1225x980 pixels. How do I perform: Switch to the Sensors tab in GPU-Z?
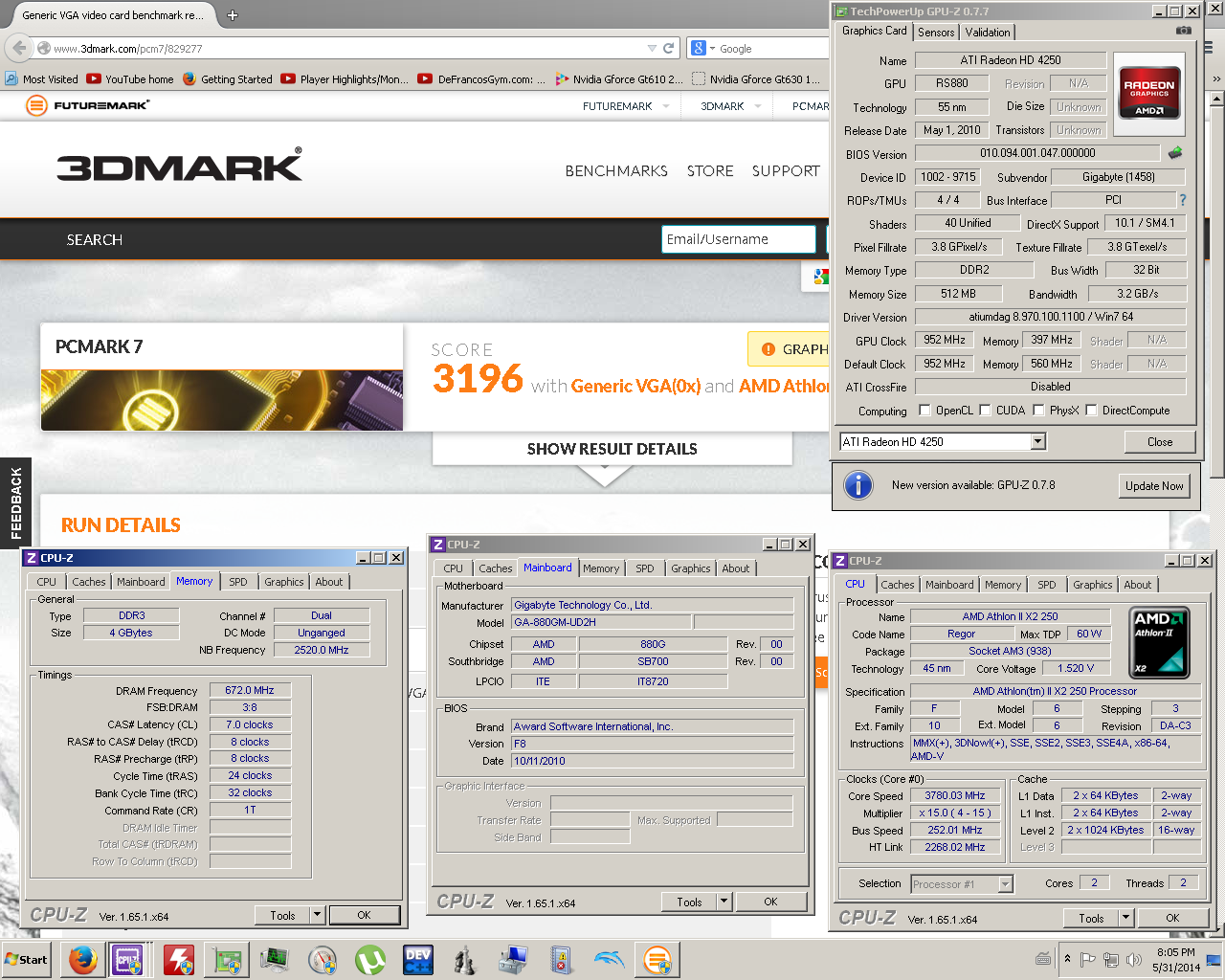point(936,33)
